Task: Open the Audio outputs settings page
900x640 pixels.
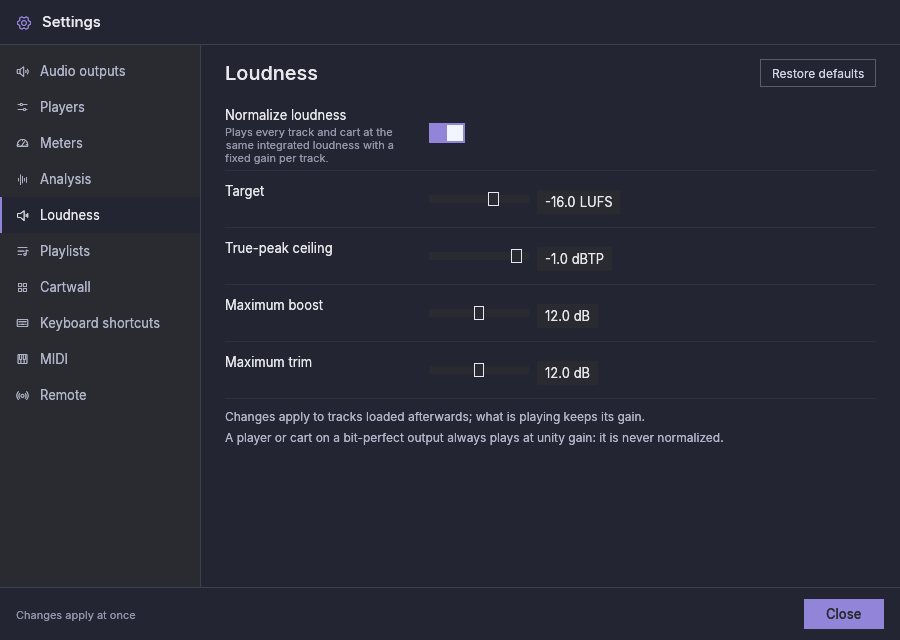Action: [100, 71]
